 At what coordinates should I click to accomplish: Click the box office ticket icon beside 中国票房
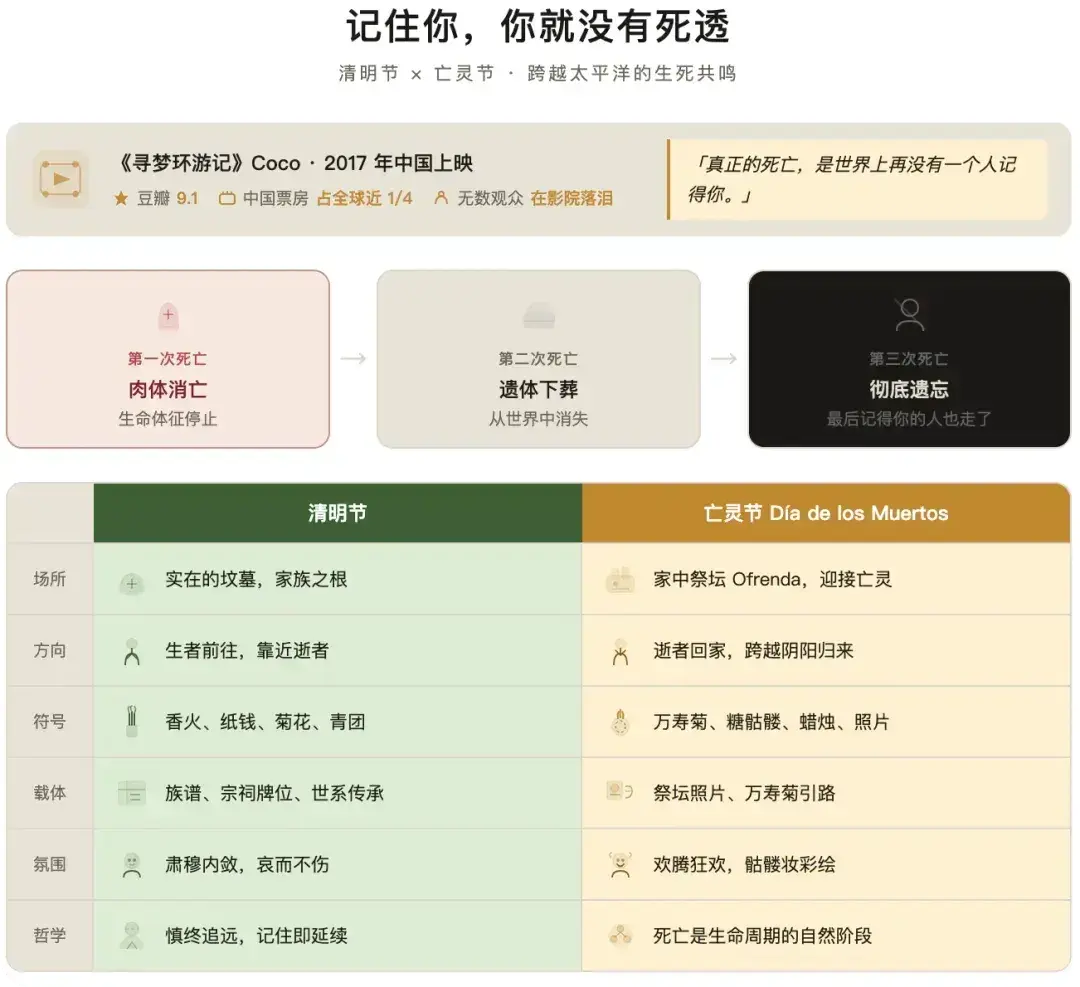coord(225,198)
